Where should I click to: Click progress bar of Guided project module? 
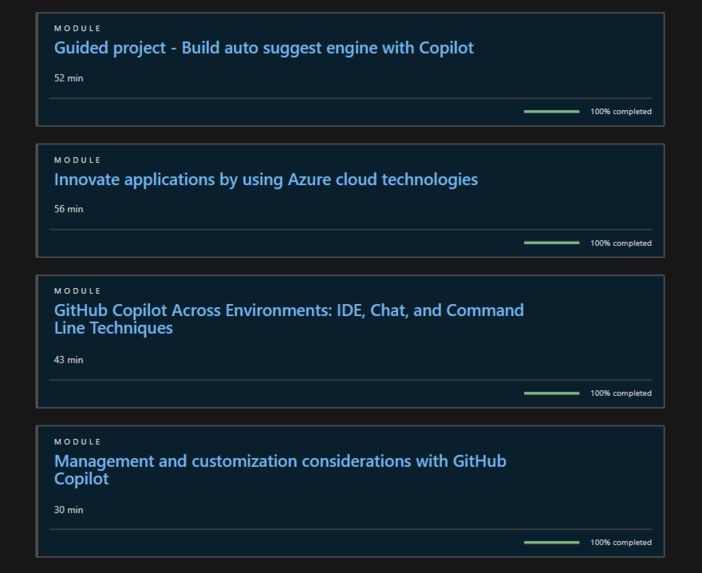point(552,111)
